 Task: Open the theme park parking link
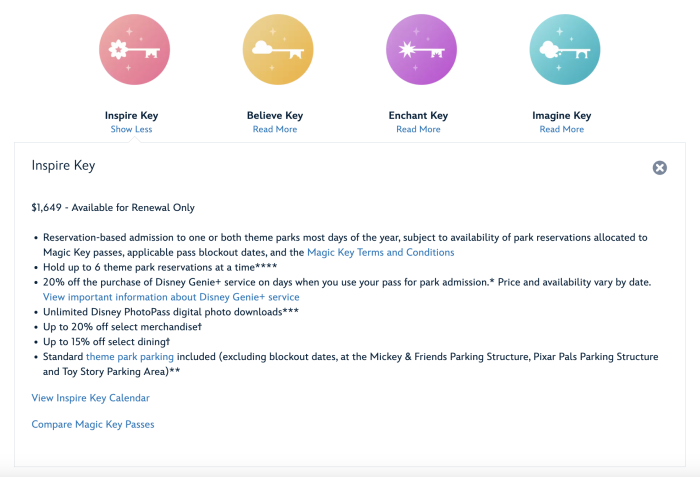(130, 356)
